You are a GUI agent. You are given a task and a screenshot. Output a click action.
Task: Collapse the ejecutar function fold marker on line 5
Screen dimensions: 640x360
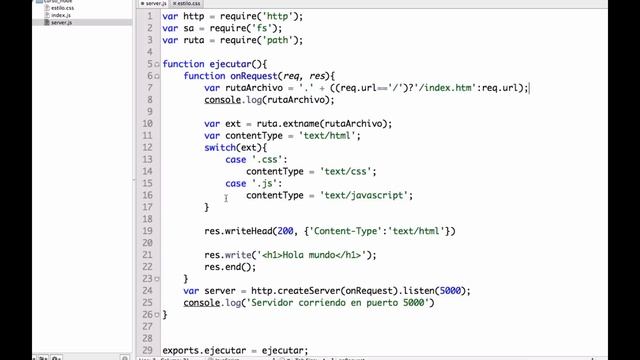click(x=157, y=64)
